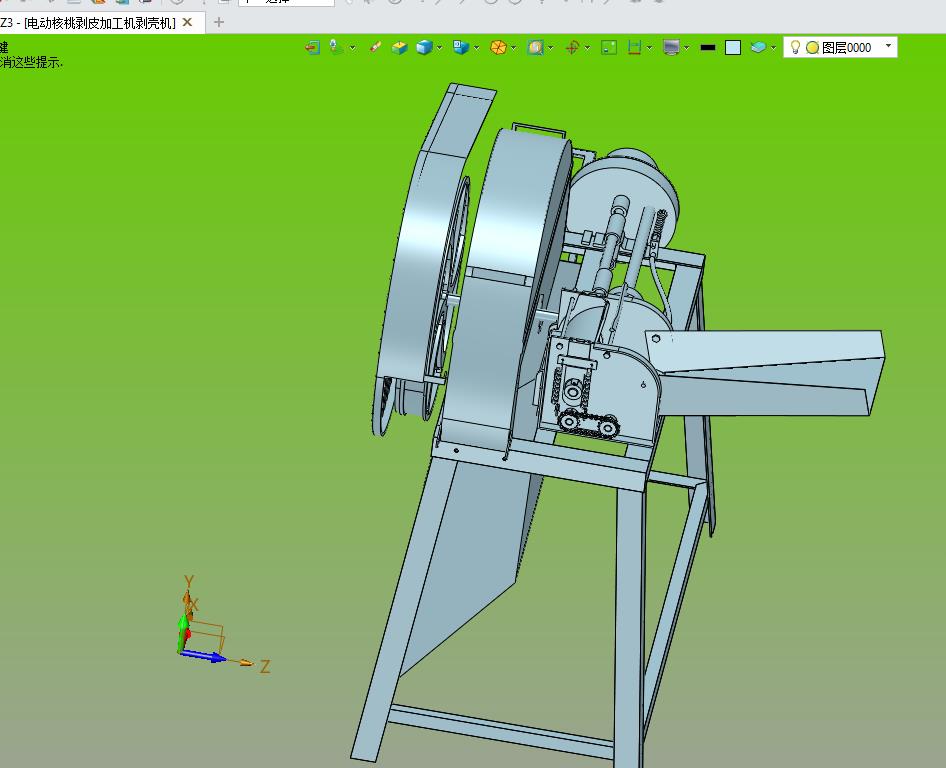The image size is (946, 768).
Task: Click the yellow-topped box display icon
Action: pyautogui.click(x=399, y=47)
